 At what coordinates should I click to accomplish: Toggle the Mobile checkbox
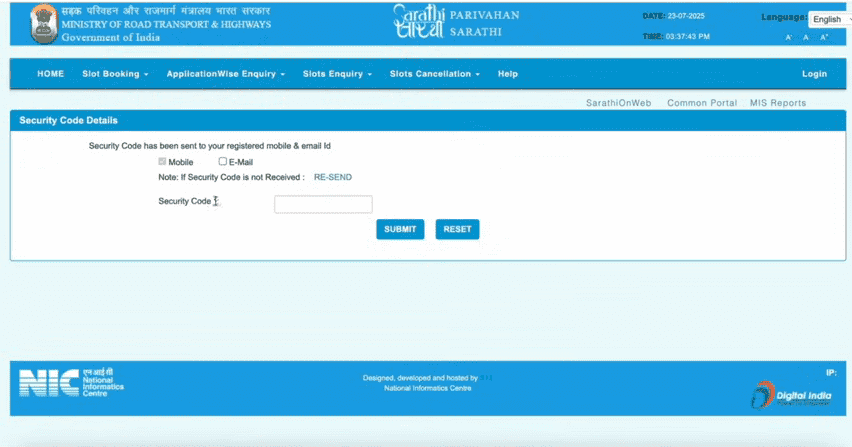point(163,162)
